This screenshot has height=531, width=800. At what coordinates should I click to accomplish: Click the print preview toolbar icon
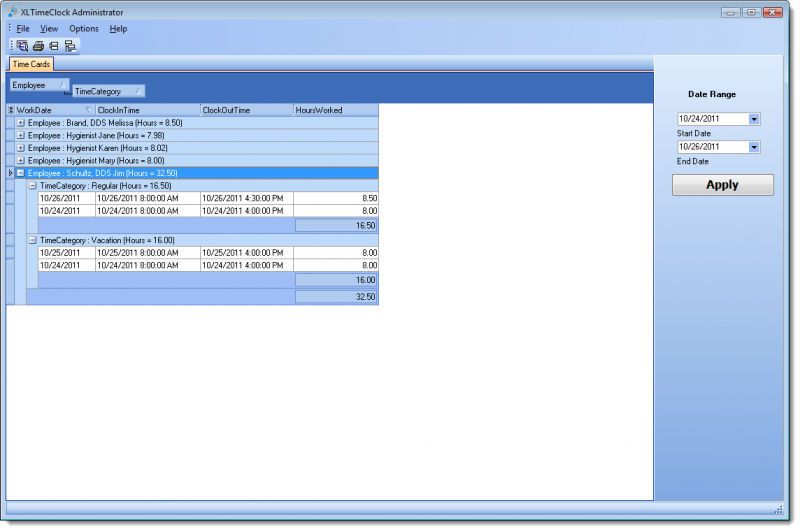[22, 46]
